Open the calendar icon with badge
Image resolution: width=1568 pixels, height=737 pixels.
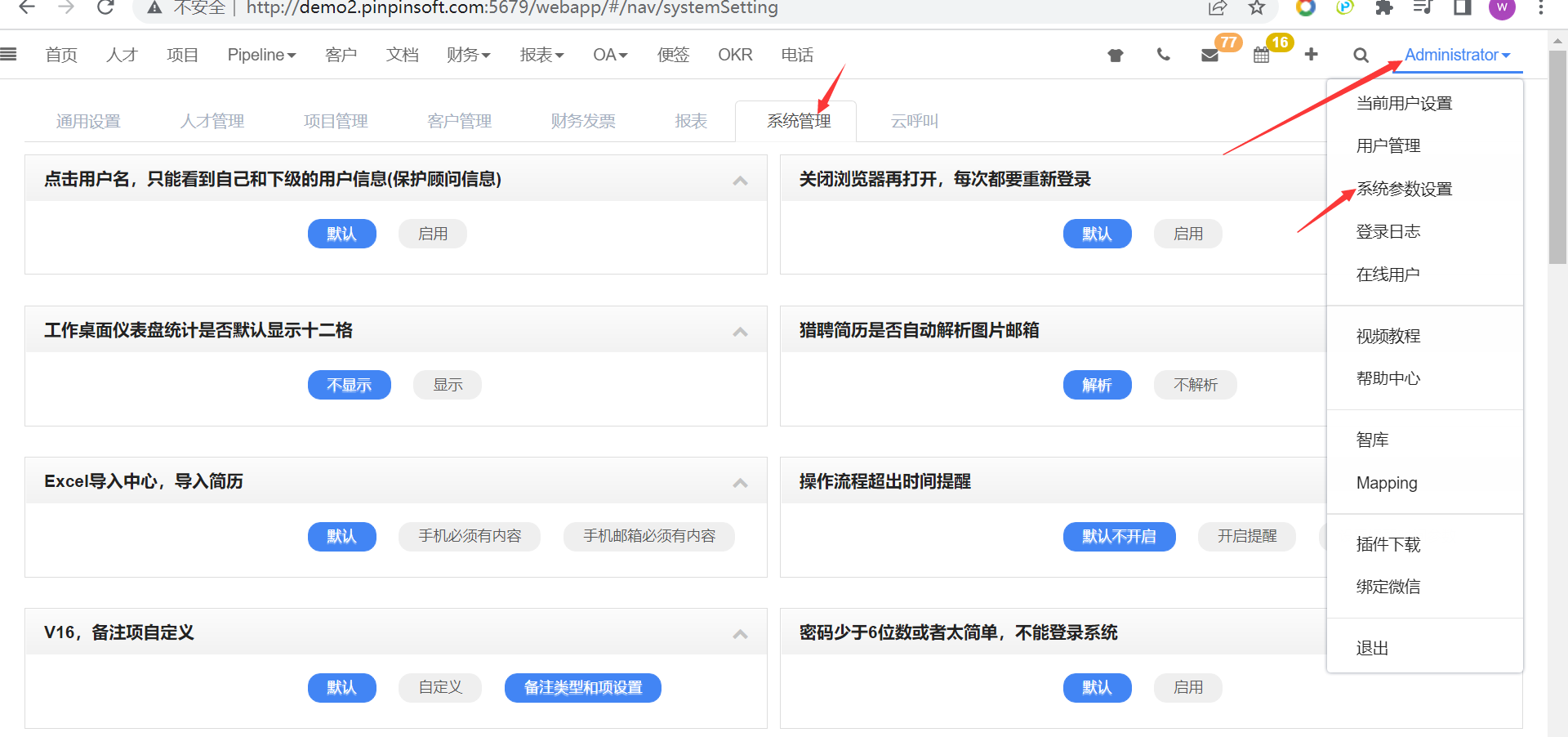(x=1262, y=56)
